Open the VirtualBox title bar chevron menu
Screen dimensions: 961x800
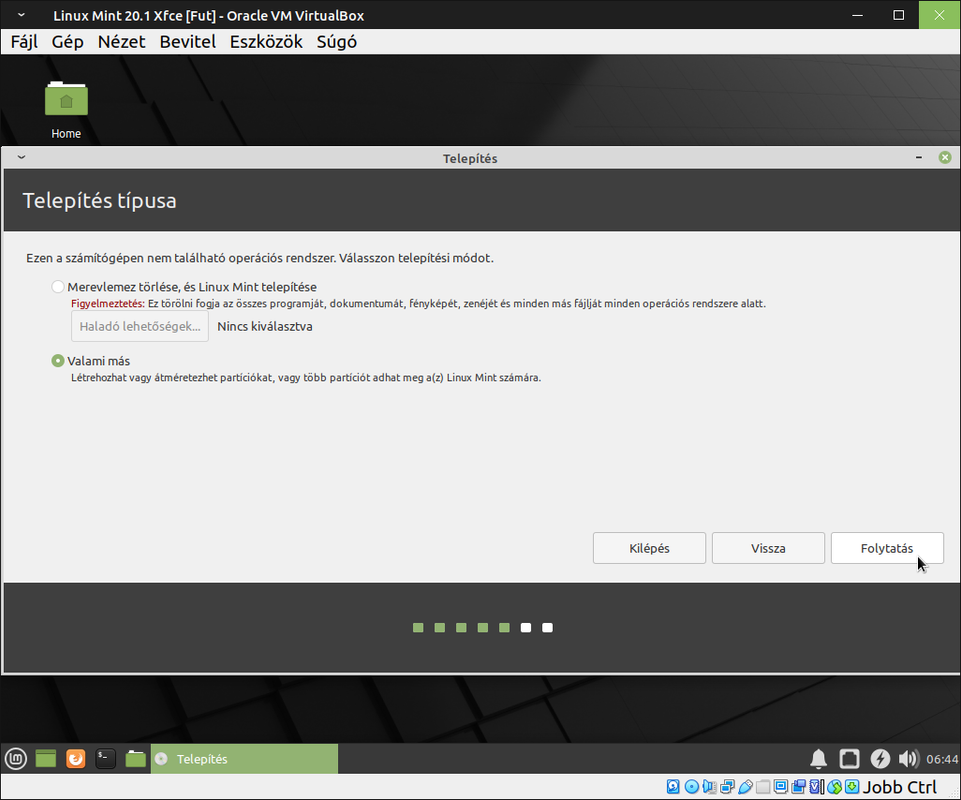coord(21,15)
